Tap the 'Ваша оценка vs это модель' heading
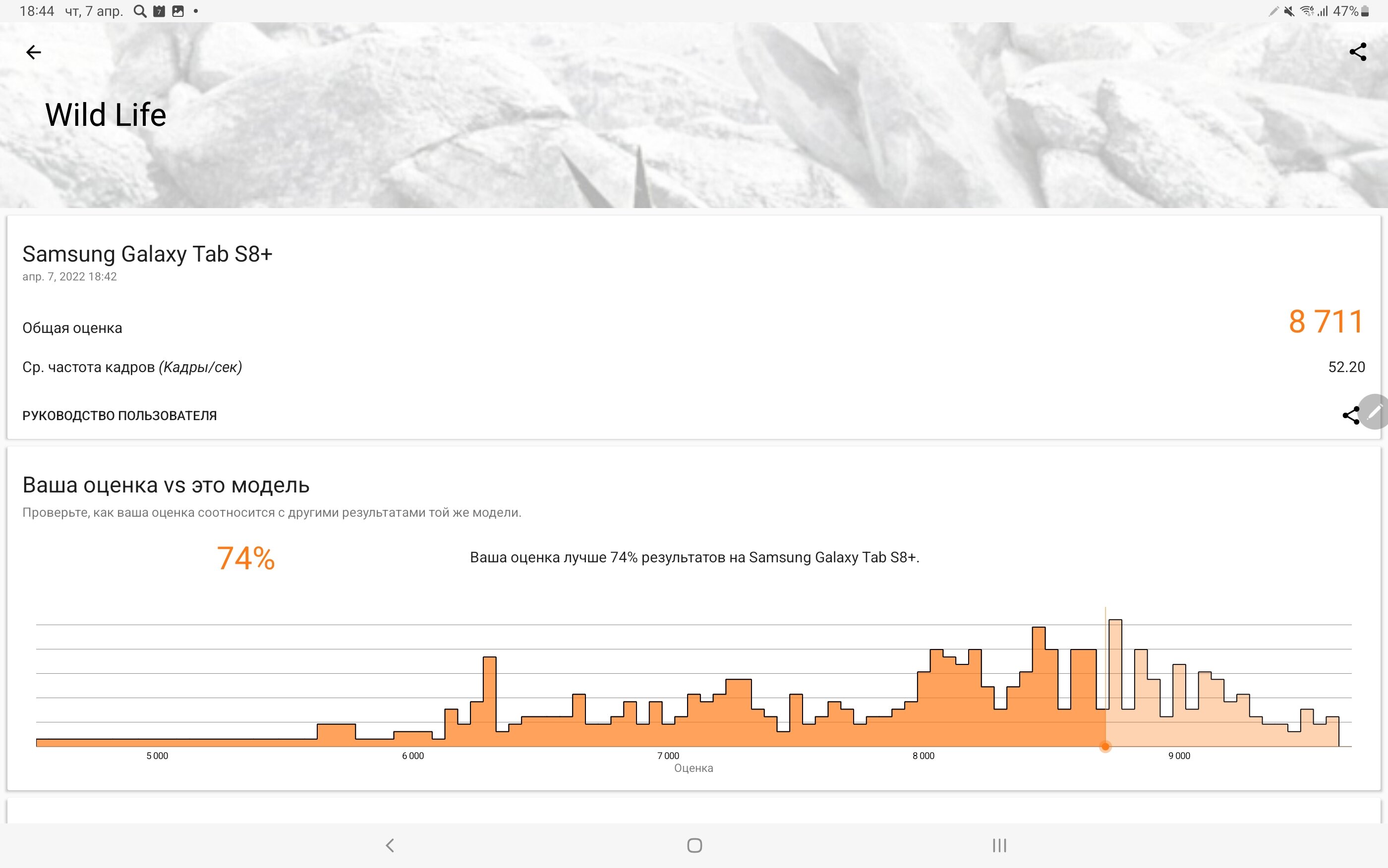Screen dimensions: 1388x868 [x=166, y=485]
